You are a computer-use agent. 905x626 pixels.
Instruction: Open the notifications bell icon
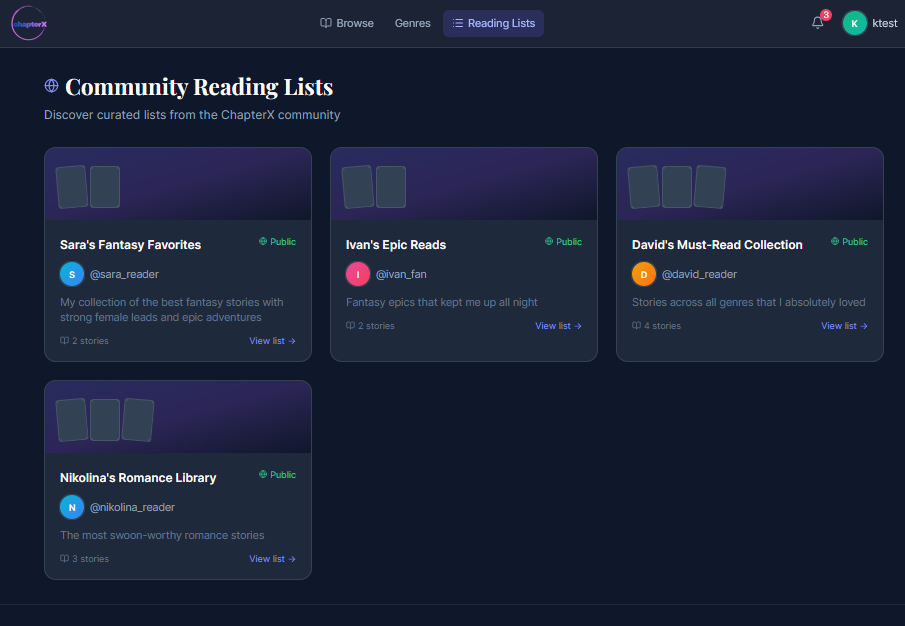click(817, 23)
